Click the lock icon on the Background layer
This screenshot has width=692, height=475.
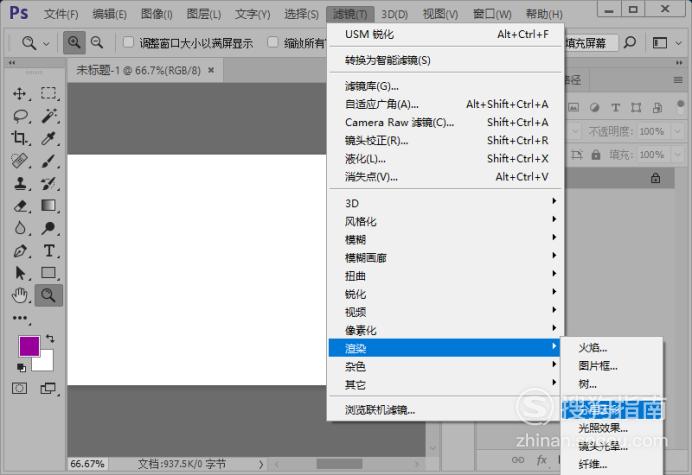(x=655, y=178)
